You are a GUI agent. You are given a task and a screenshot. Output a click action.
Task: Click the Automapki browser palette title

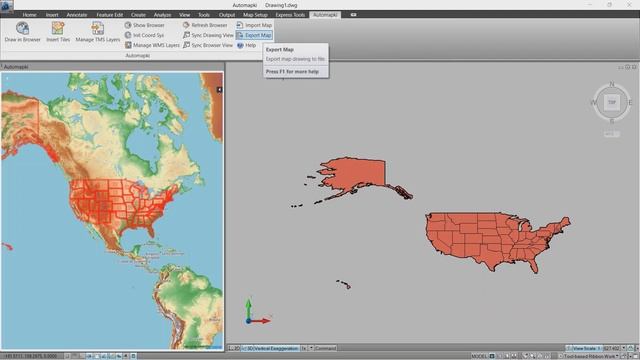16,67
